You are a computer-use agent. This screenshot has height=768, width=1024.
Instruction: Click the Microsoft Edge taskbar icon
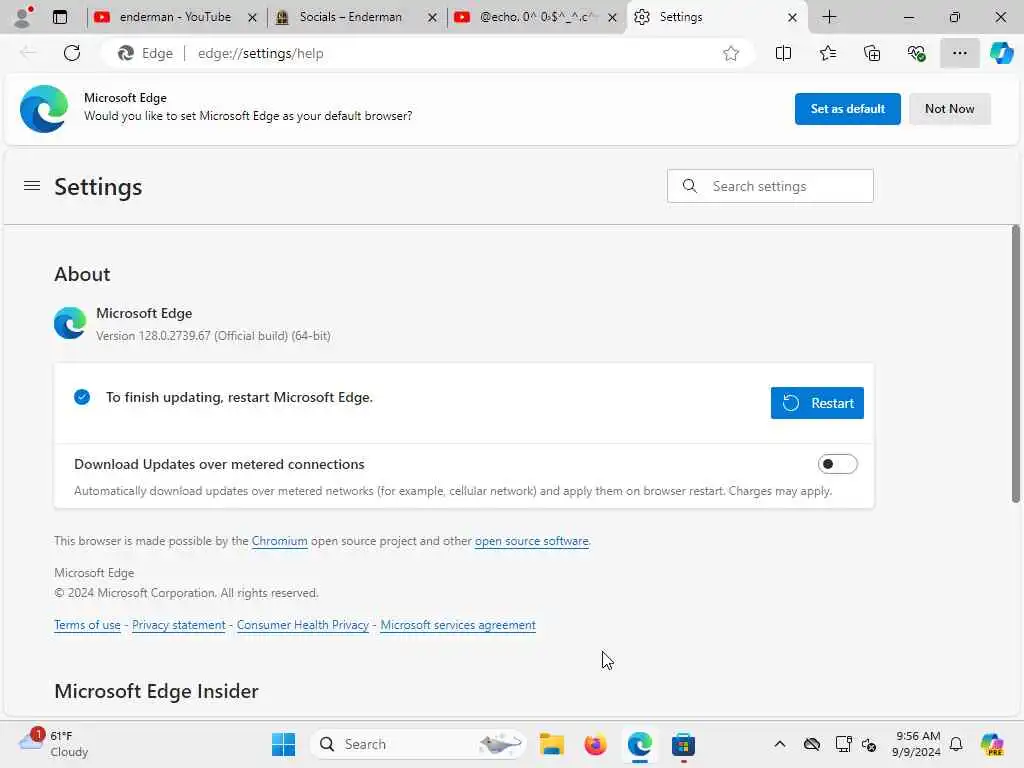pyautogui.click(x=640, y=744)
